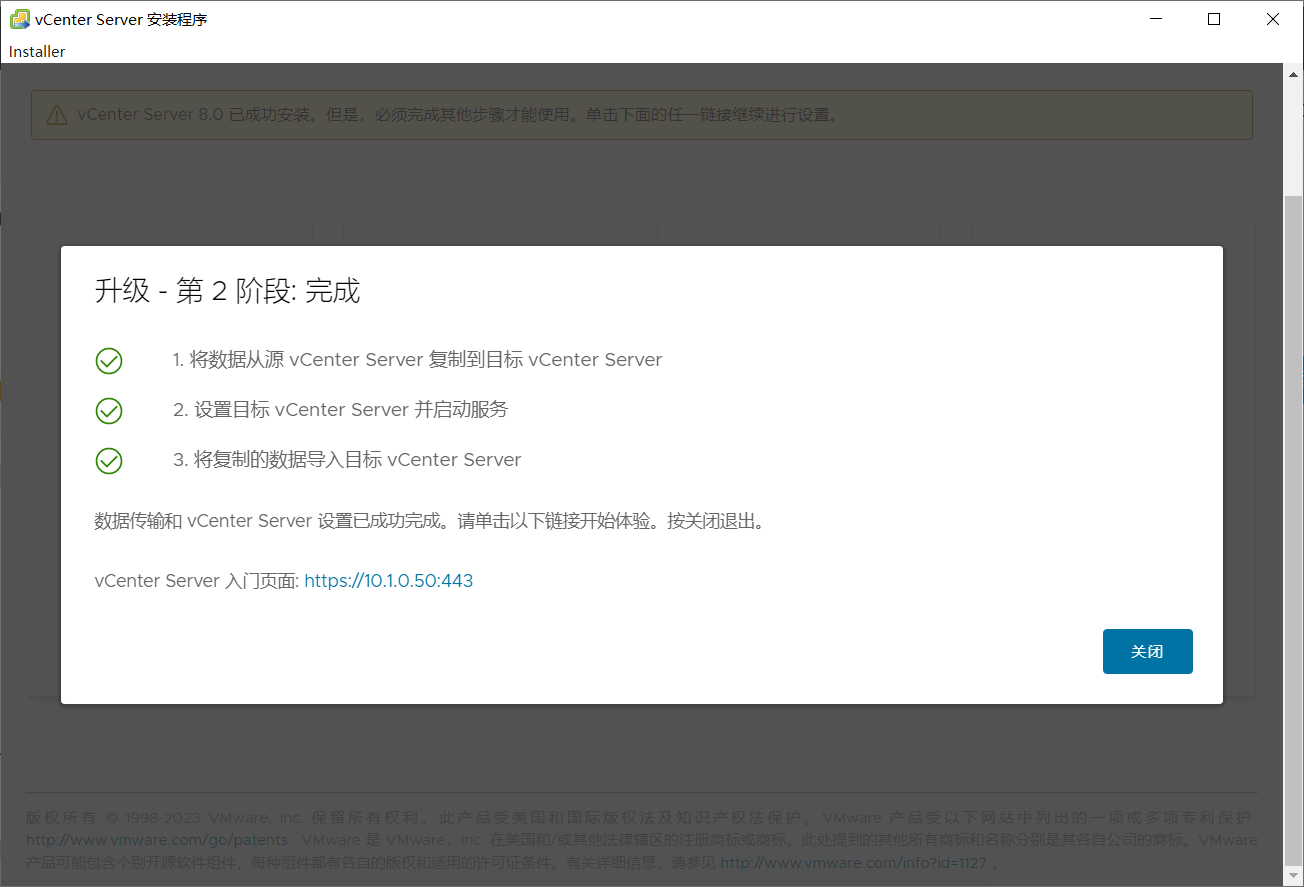
Task: Minimize the installer window
Action: pos(1156,18)
